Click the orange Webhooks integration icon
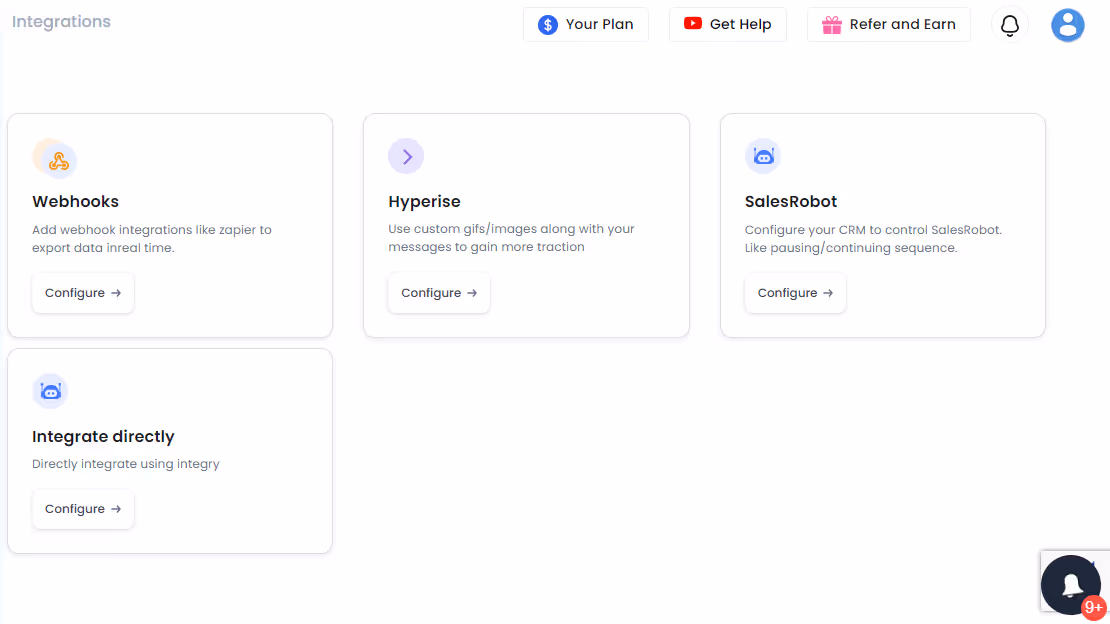The height and width of the screenshot is (624, 1110). tap(56, 157)
